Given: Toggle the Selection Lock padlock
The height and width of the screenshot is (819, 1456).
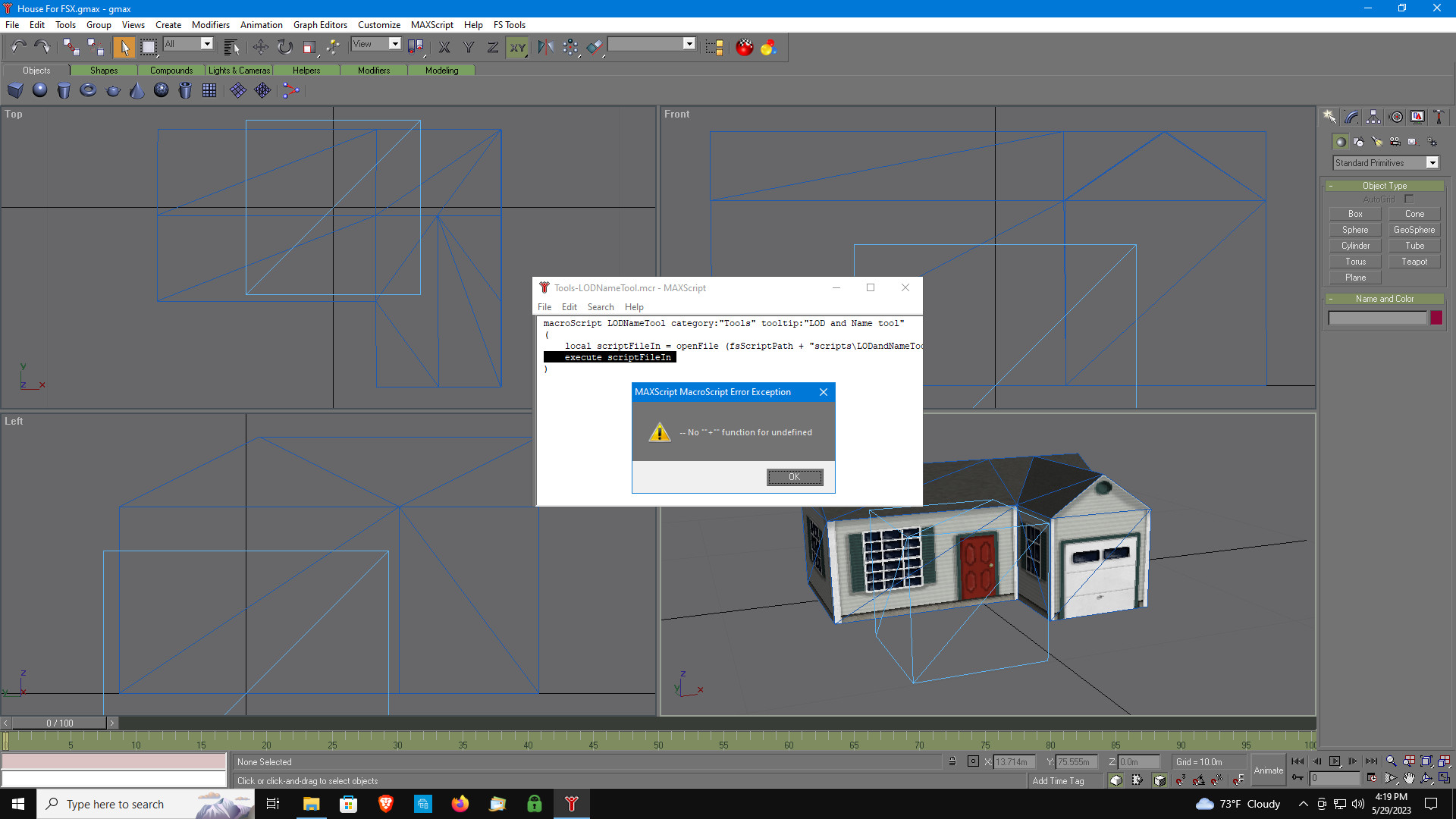Looking at the screenshot, I should (x=952, y=762).
